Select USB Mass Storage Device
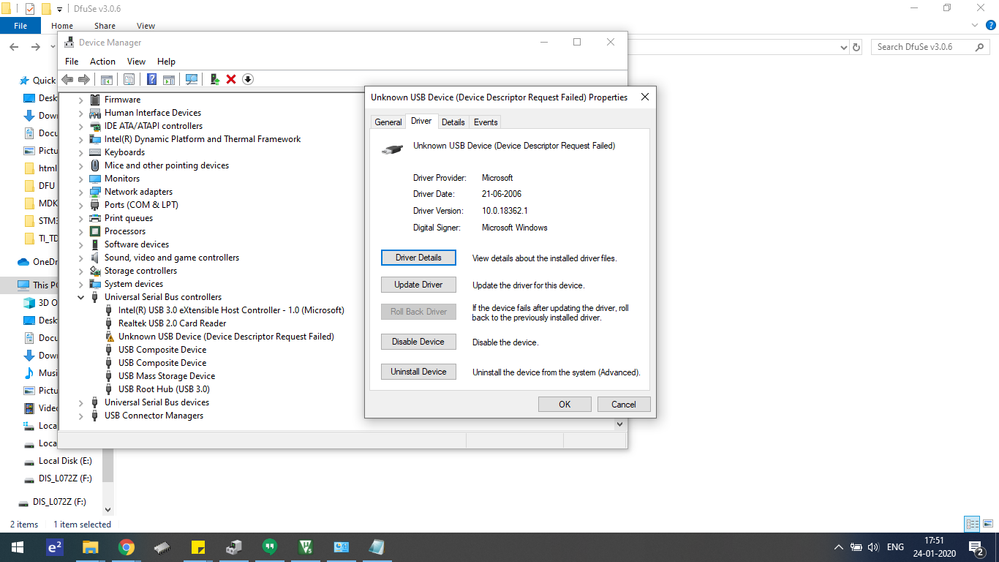This screenshot has width=999, height=562. click(167, 376)
